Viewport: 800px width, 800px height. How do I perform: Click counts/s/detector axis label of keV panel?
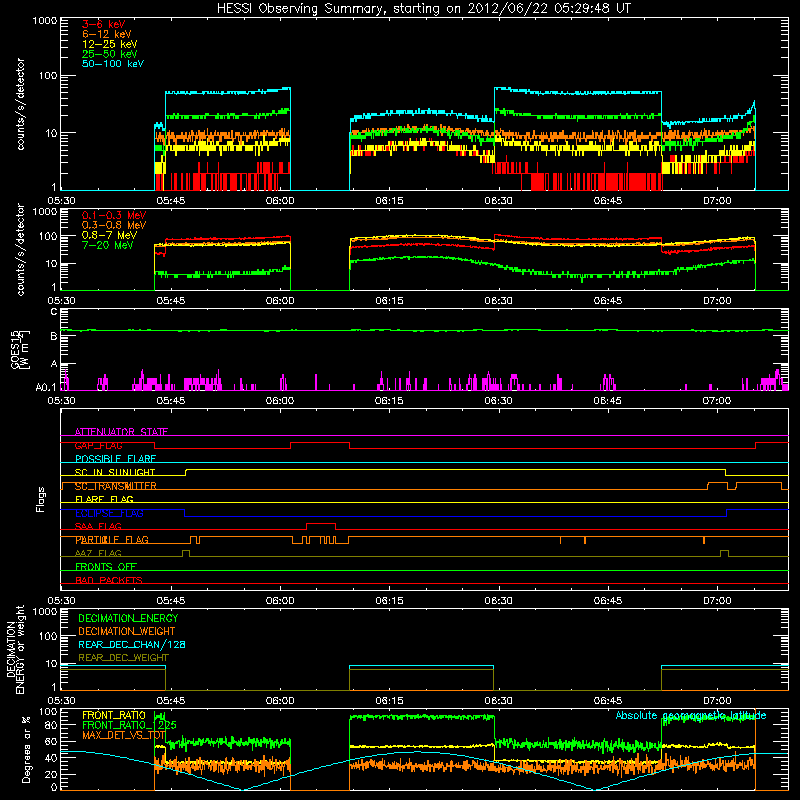pyautogui.click(x=20, y=104)
